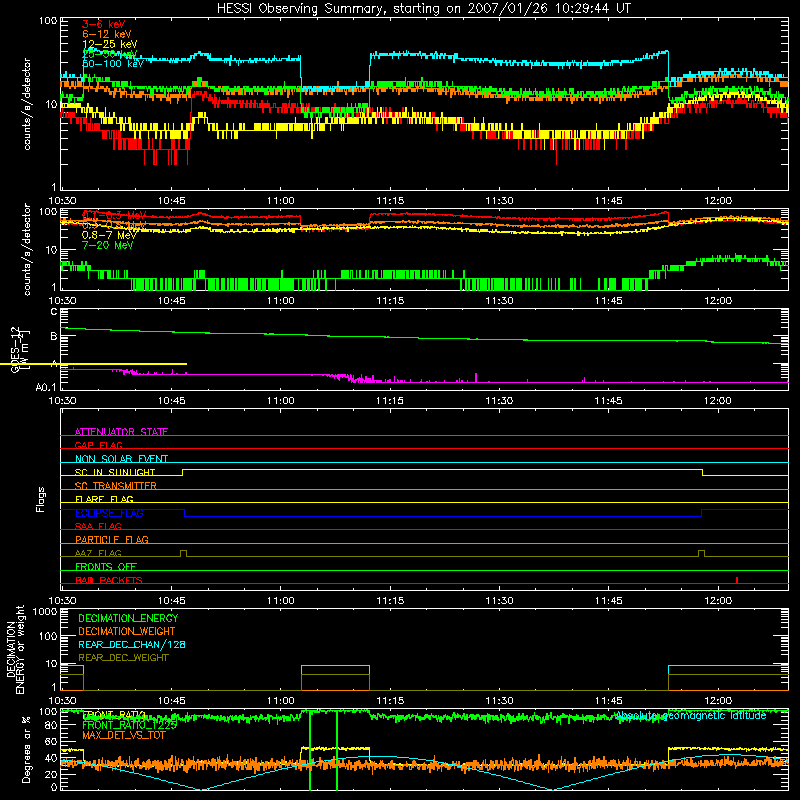Select the NON_SOLAR_EVENT flag label
800x800 pixels.
coord(121,459)
